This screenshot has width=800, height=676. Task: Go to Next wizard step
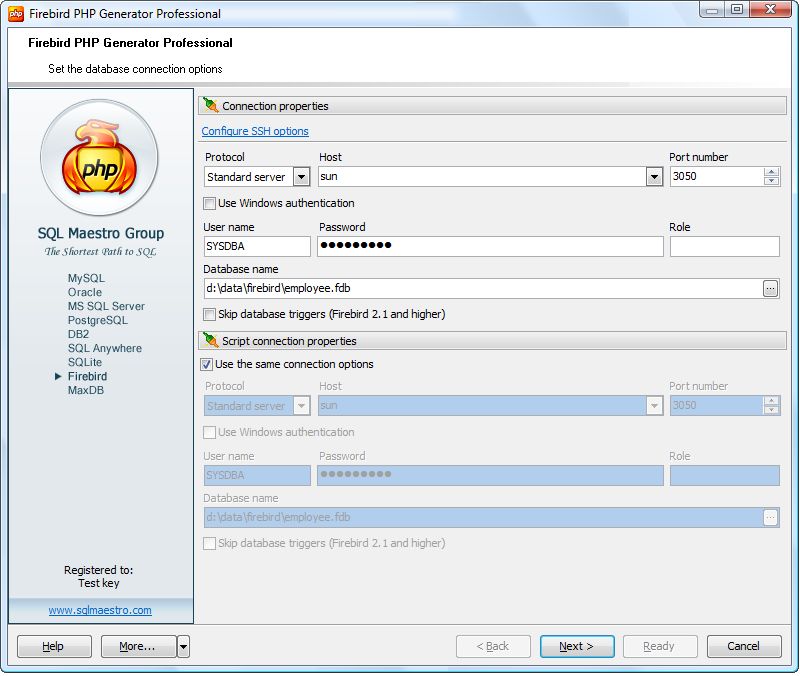tap(577, 647)
